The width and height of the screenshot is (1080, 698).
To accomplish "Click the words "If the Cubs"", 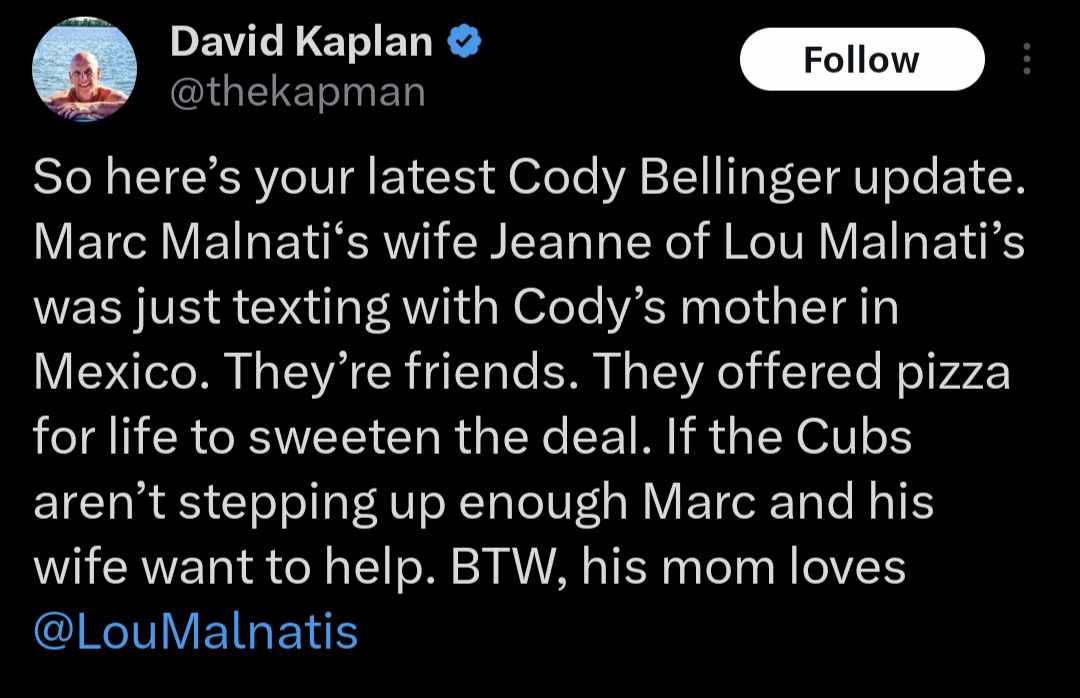I will coord(789,437).
